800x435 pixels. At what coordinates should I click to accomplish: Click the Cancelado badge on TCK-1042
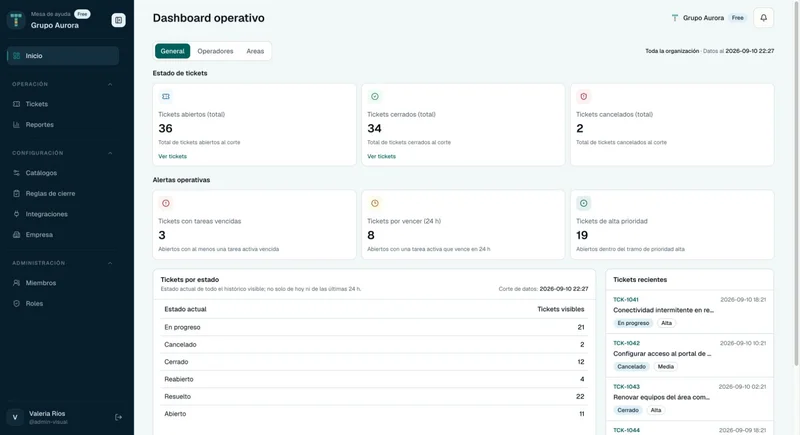(x=631, y=367)
